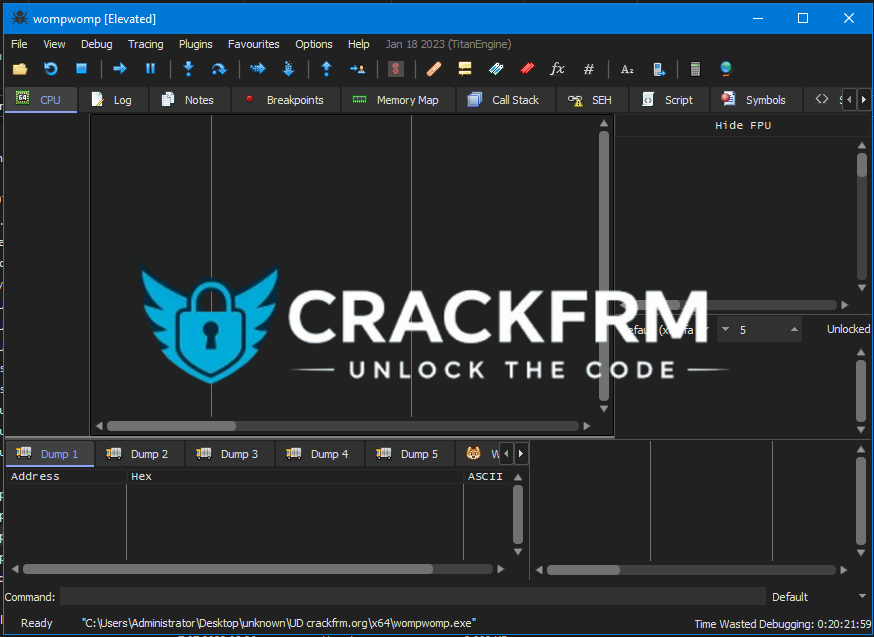Switch to the Memory Map tab
The width and height of the screenshot is (874, 637).
(x=396, y=100)
